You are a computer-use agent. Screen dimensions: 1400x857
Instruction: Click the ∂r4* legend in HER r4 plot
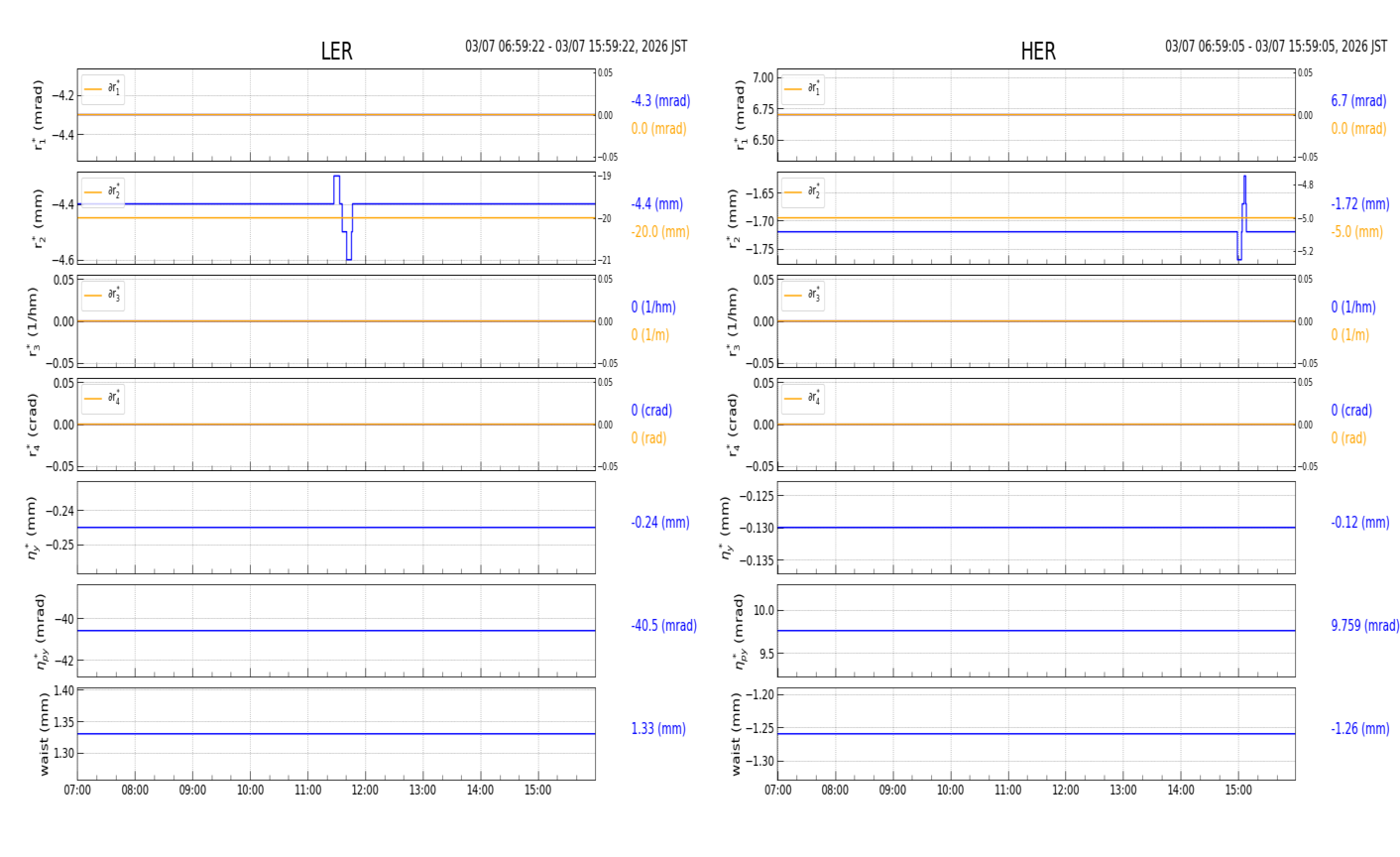[803, 399]
